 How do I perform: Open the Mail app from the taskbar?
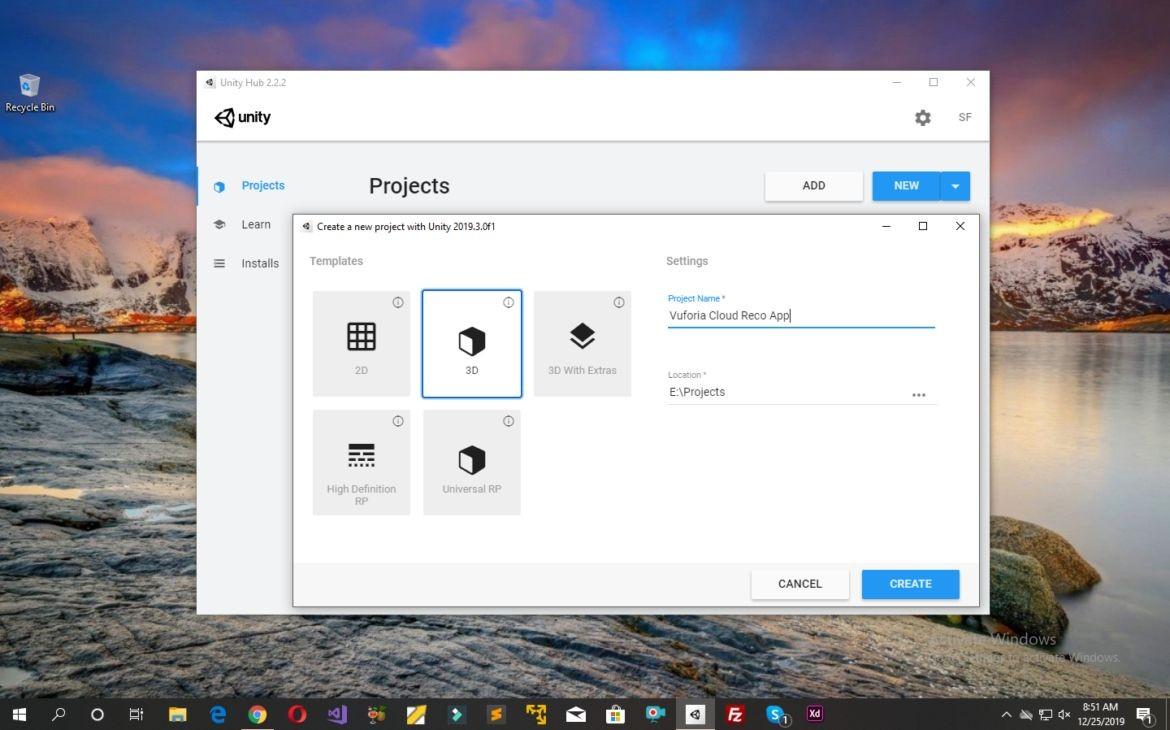pyautogui.click(x=576, y=714)
